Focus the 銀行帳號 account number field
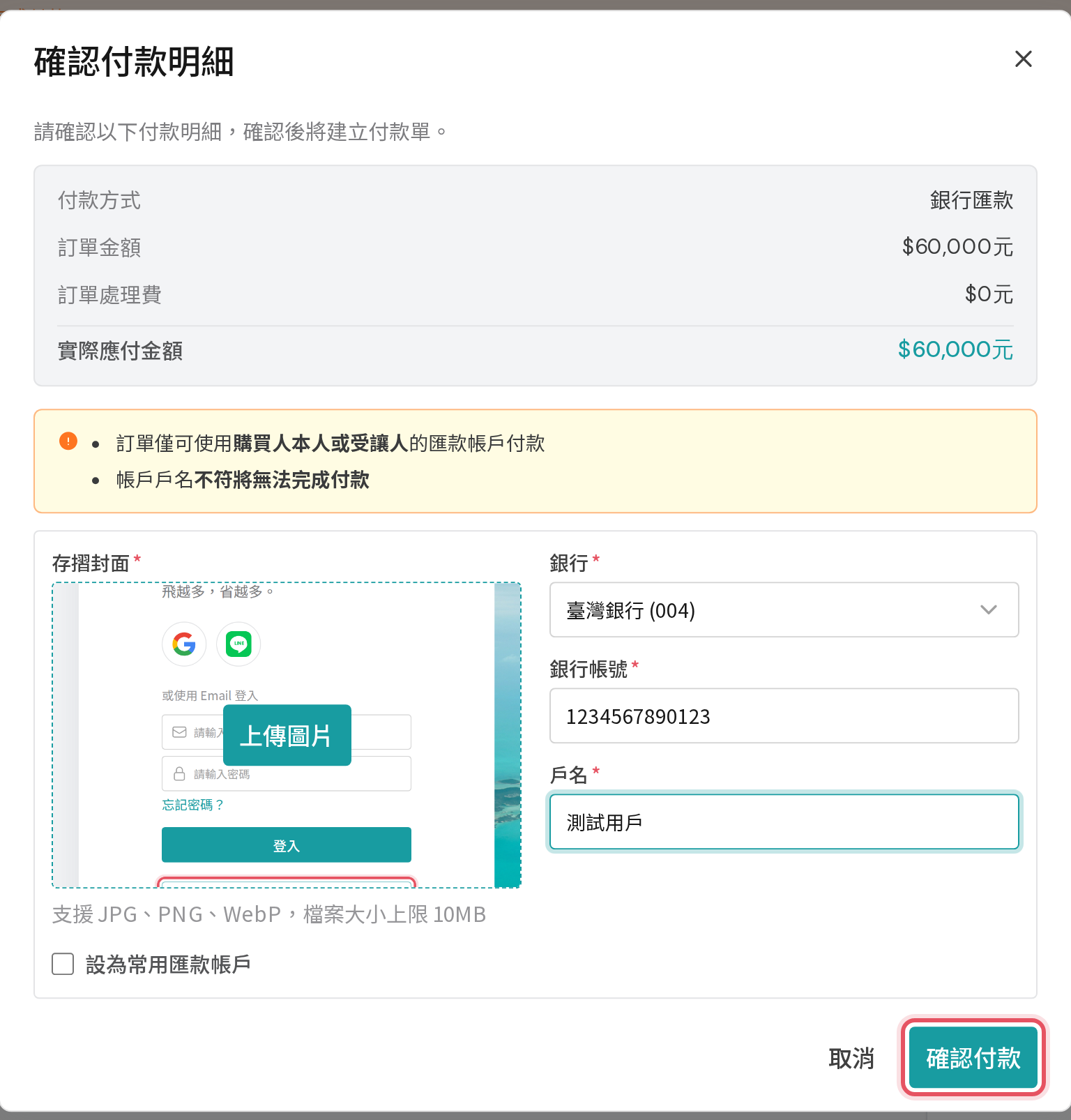 tap(784, 716)
